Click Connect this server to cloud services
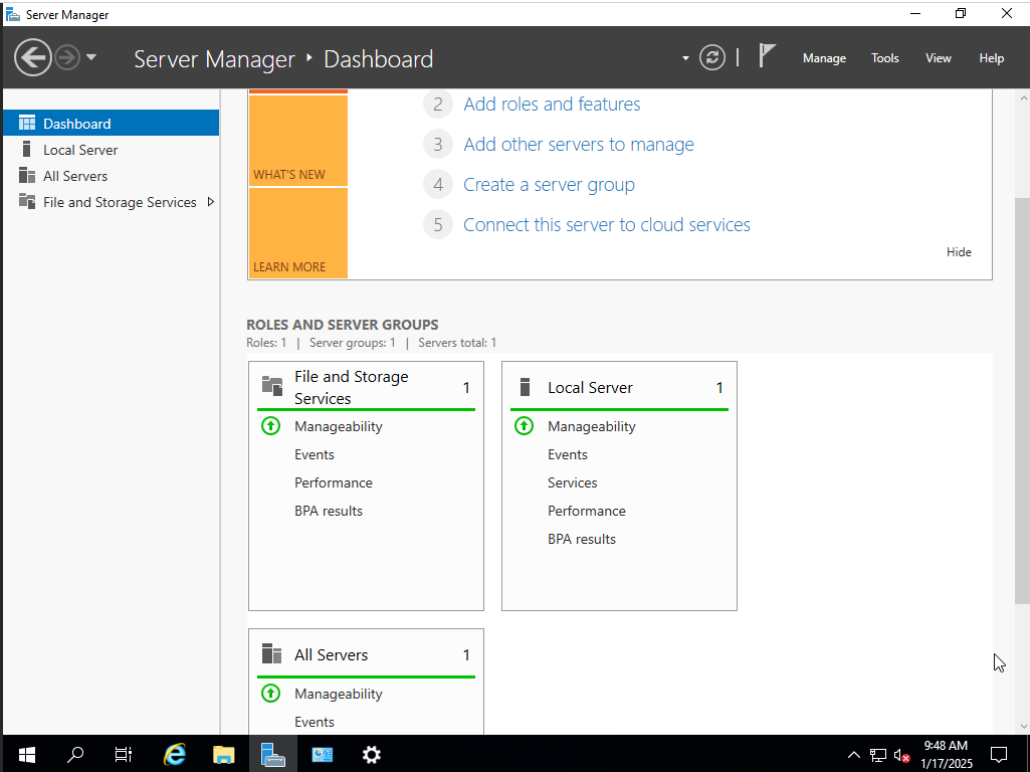 [x=606, y=225]
